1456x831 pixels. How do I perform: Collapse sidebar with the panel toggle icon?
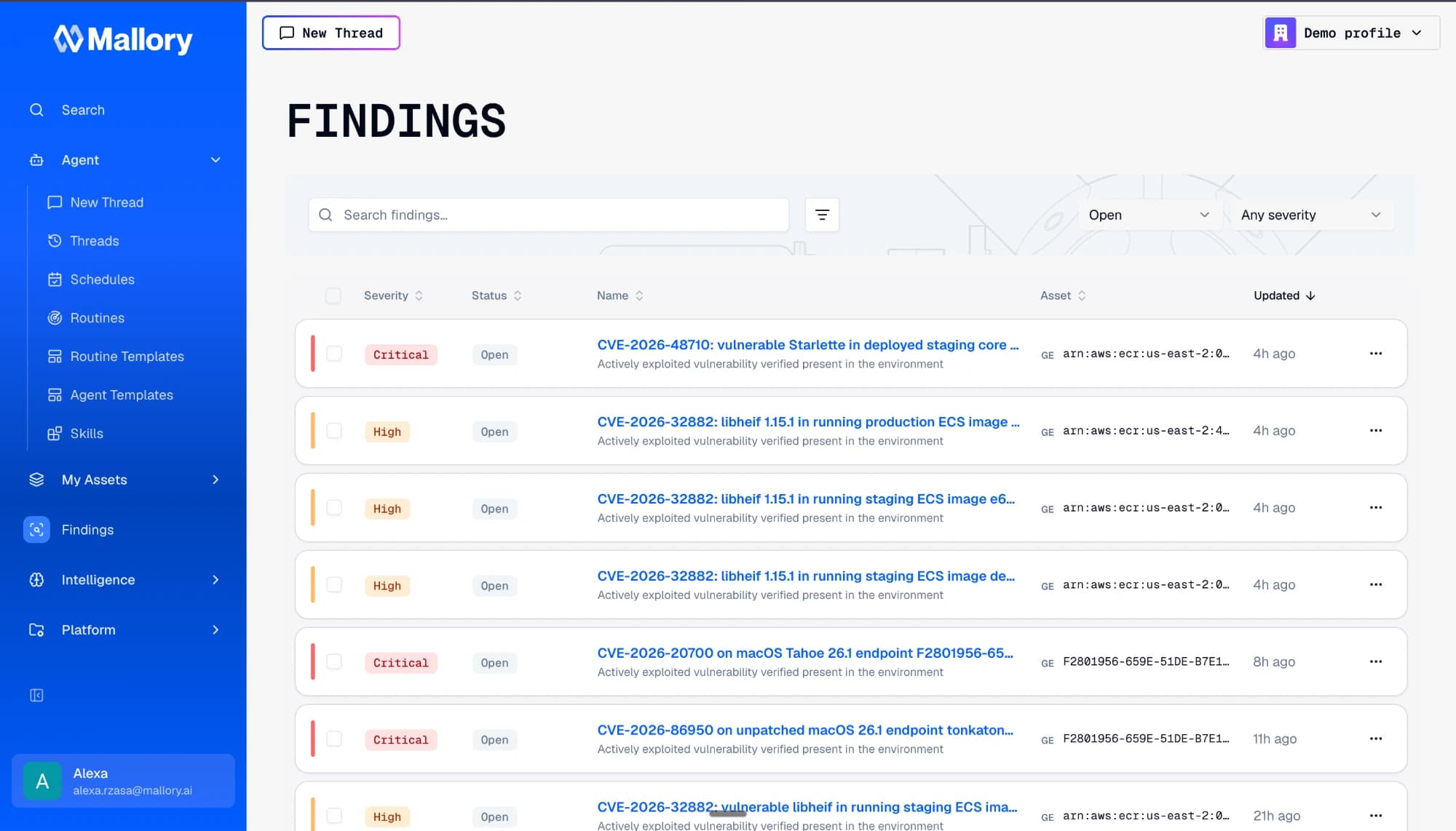point(36,695)
